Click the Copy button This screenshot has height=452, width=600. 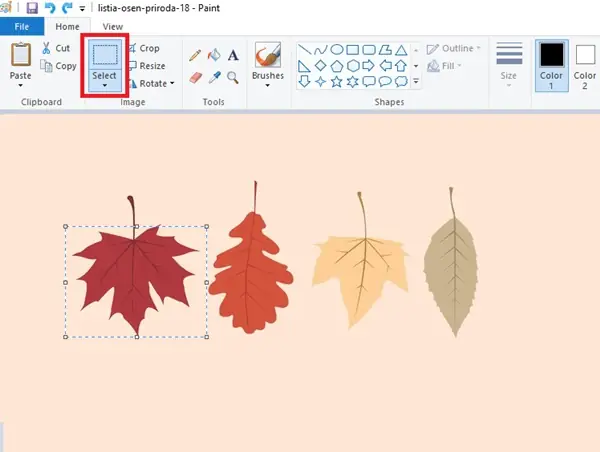(x=59, y=66)
